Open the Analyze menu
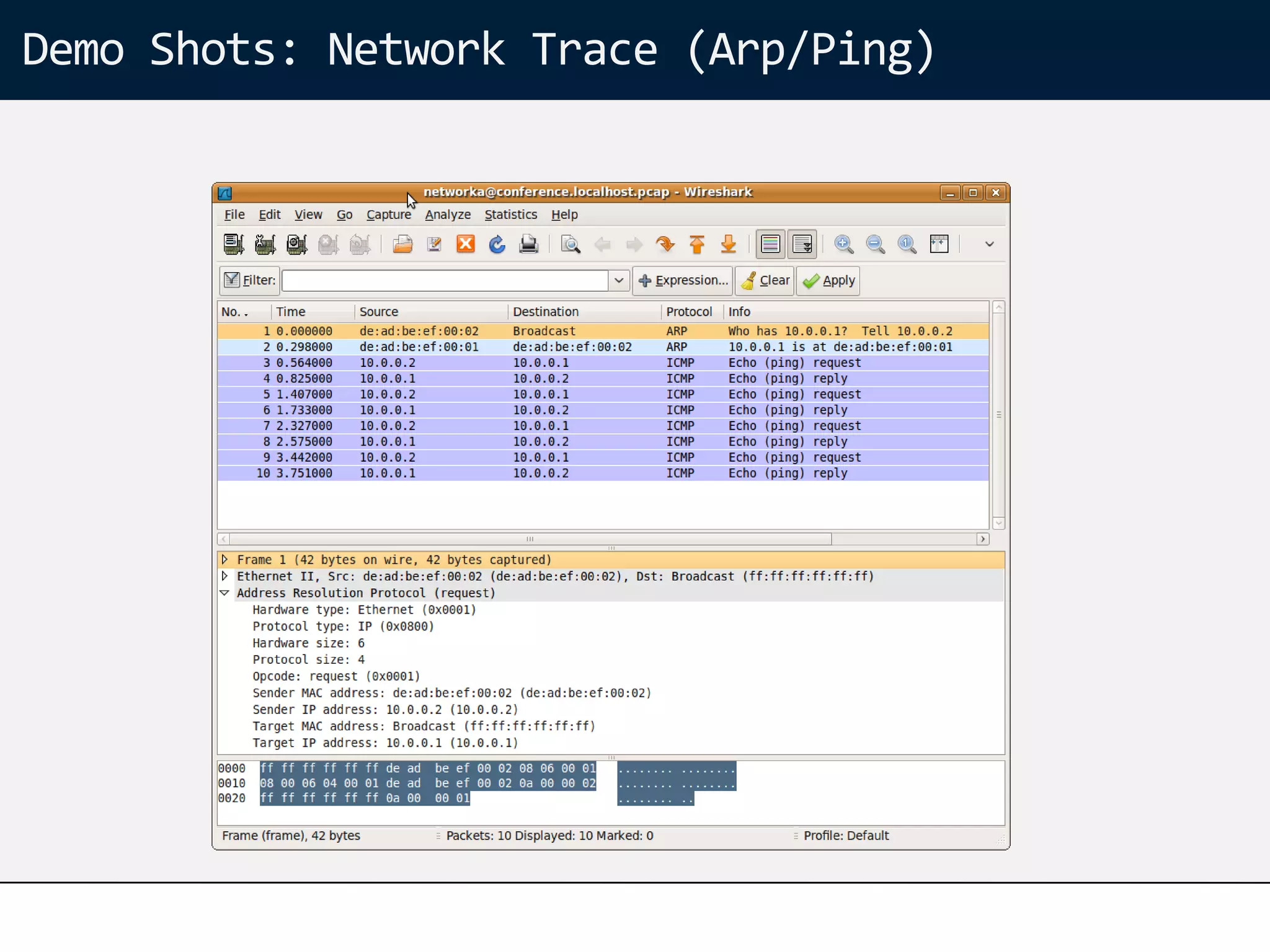The image size is (1270, 952). 448,214
